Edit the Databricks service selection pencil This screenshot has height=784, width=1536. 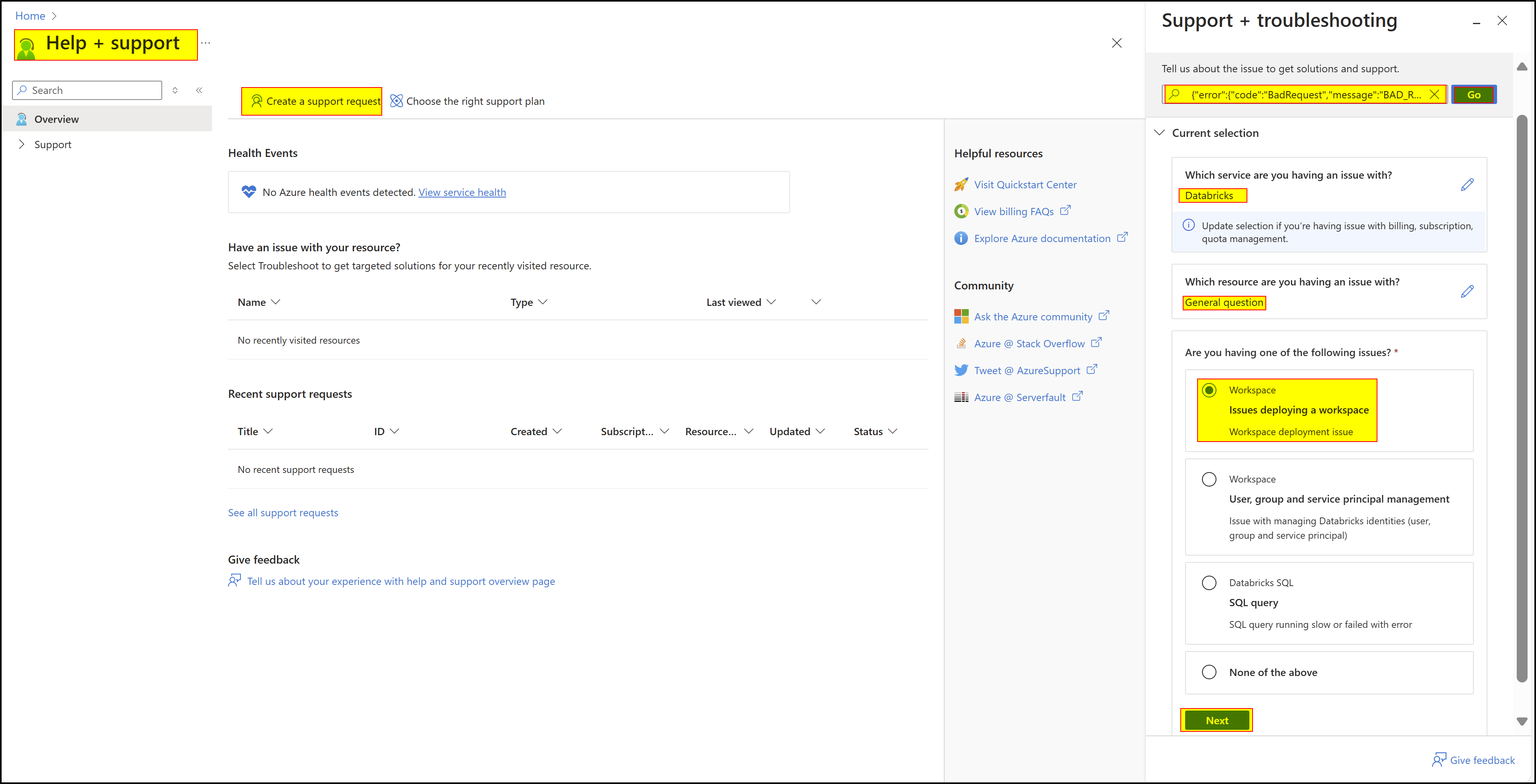pos(1467,184)
